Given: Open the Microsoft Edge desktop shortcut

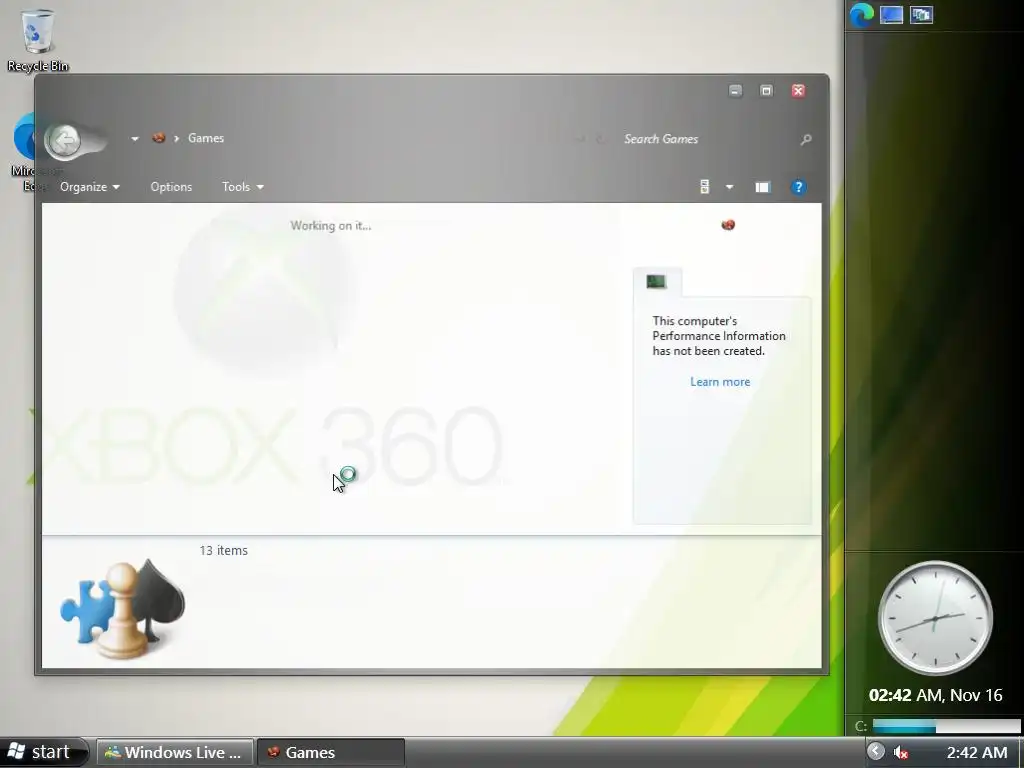Looking at the screenshot, I should [25, 152].
